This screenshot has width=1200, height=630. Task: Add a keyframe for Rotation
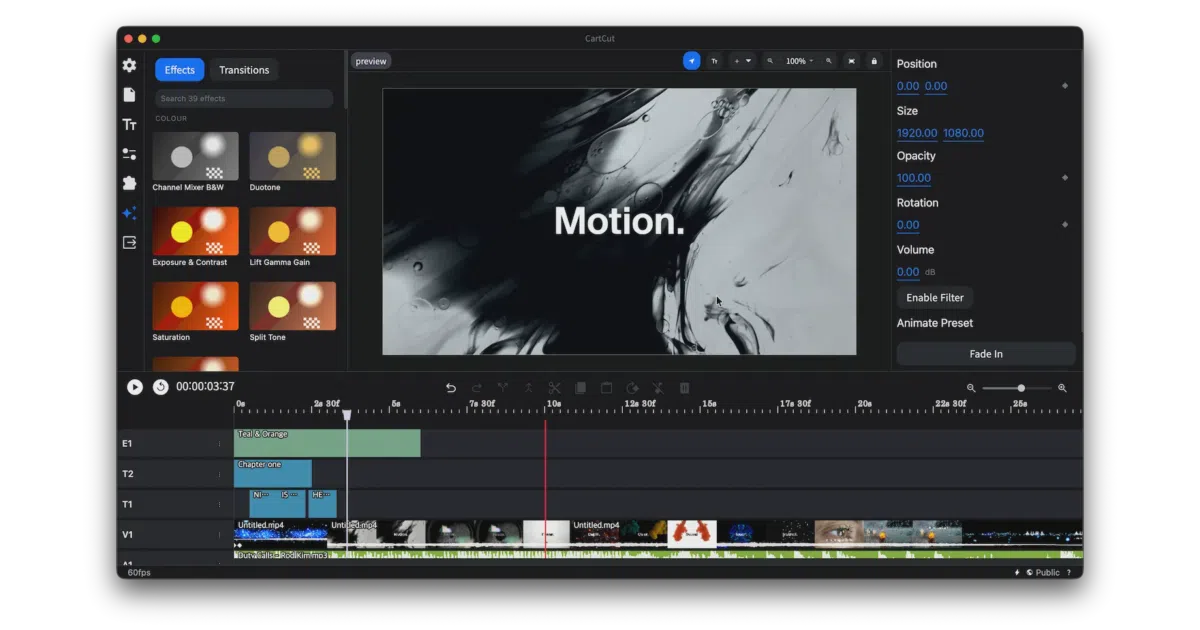point(1064,225)
